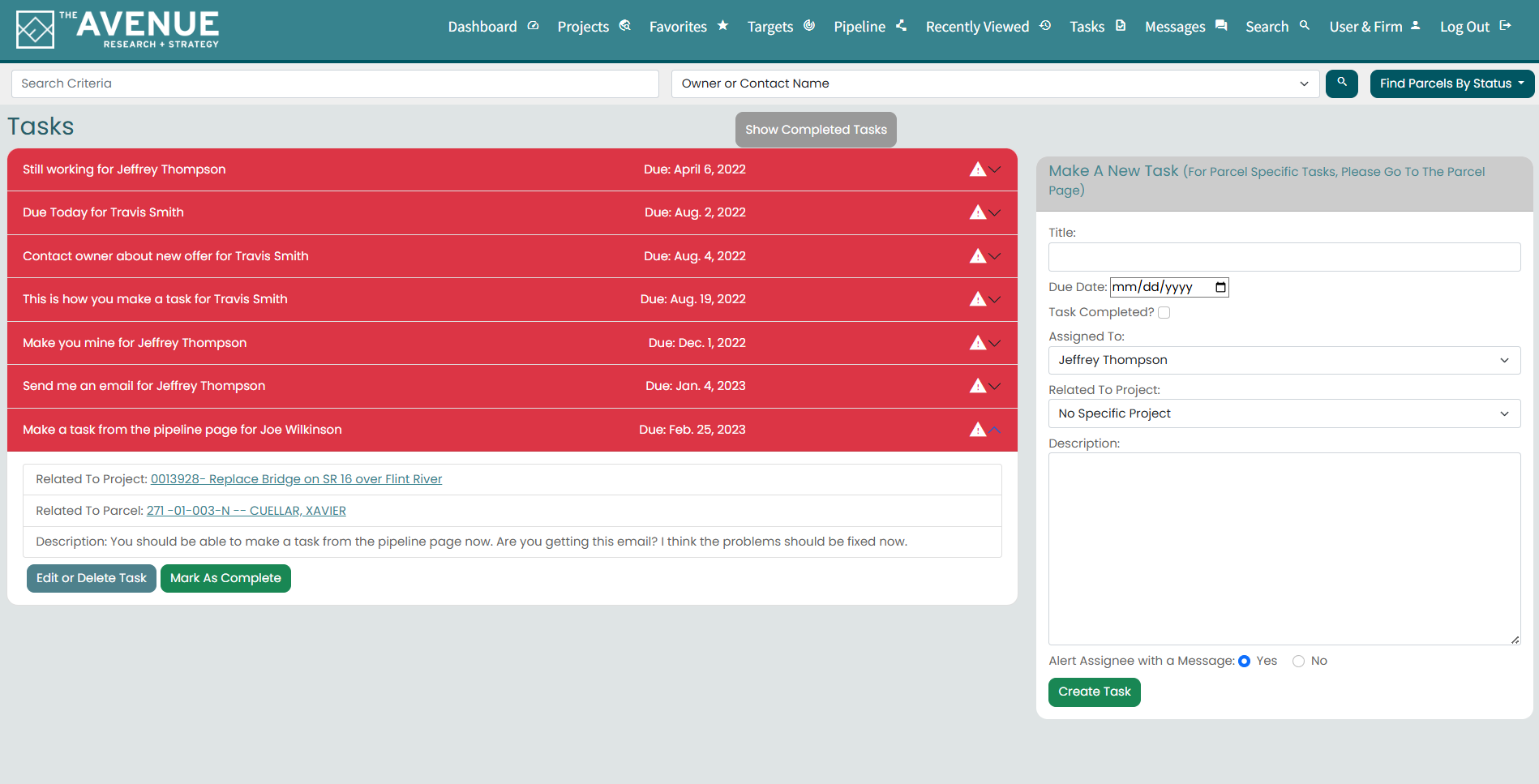Collapse the pipeline page task chevron
The image size is (1539, 784).
pyautogui.click(x=995, y=430)
